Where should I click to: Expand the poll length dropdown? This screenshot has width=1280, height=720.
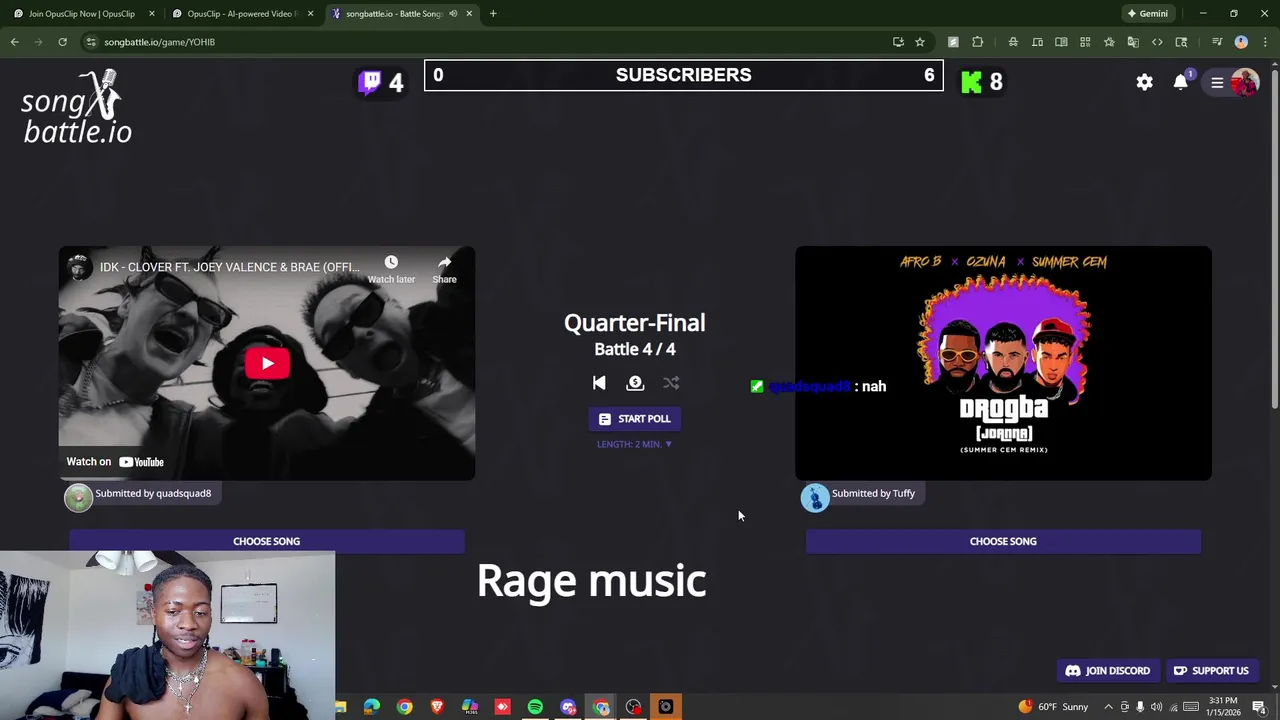[x=634, y=444]
